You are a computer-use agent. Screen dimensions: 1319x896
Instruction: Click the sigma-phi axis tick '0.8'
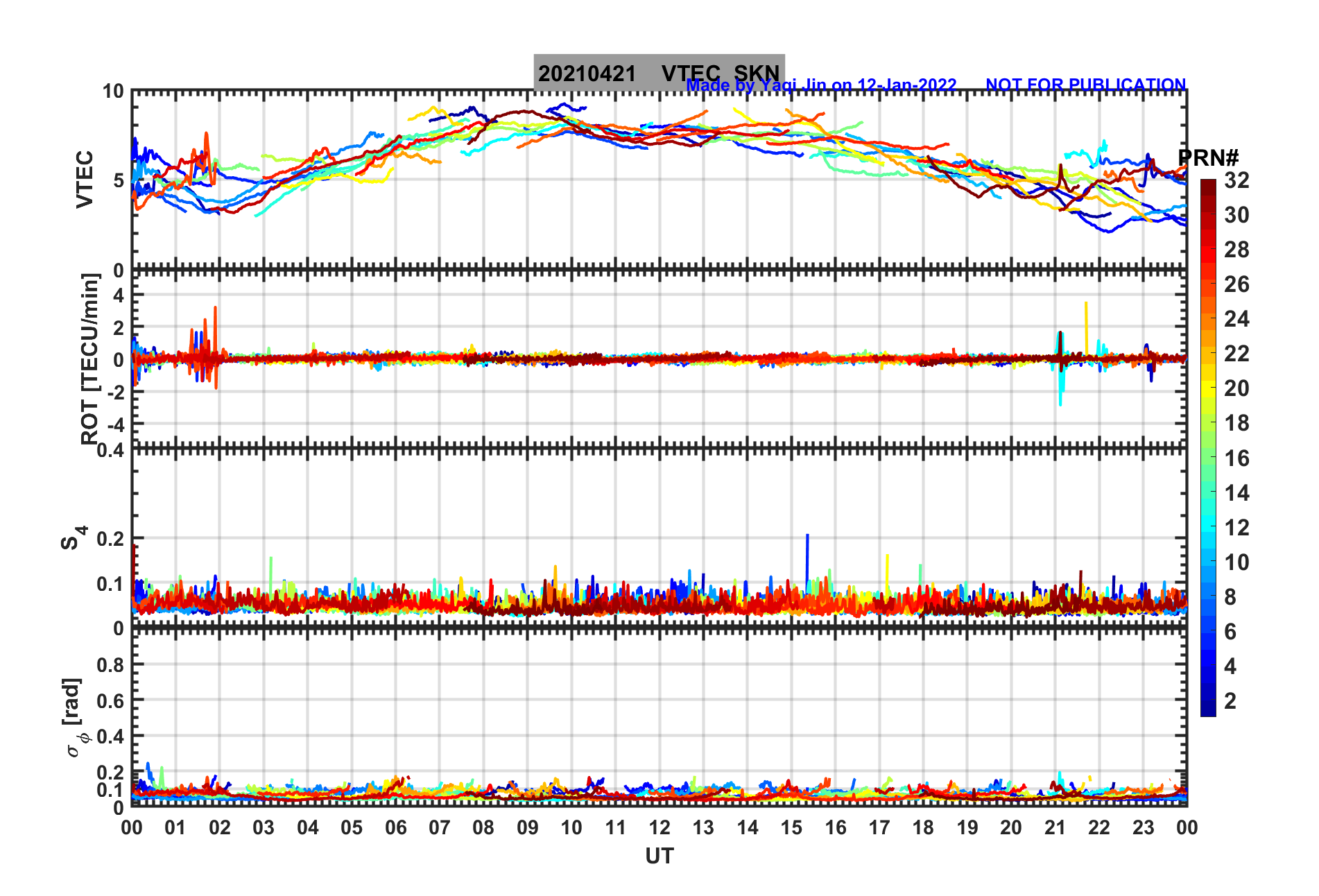coord(111,664)
